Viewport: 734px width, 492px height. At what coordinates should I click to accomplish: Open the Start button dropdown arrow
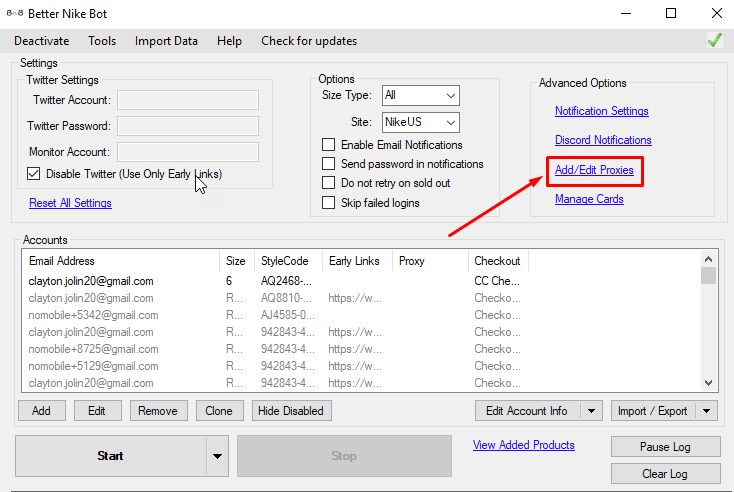pos(217,456)
